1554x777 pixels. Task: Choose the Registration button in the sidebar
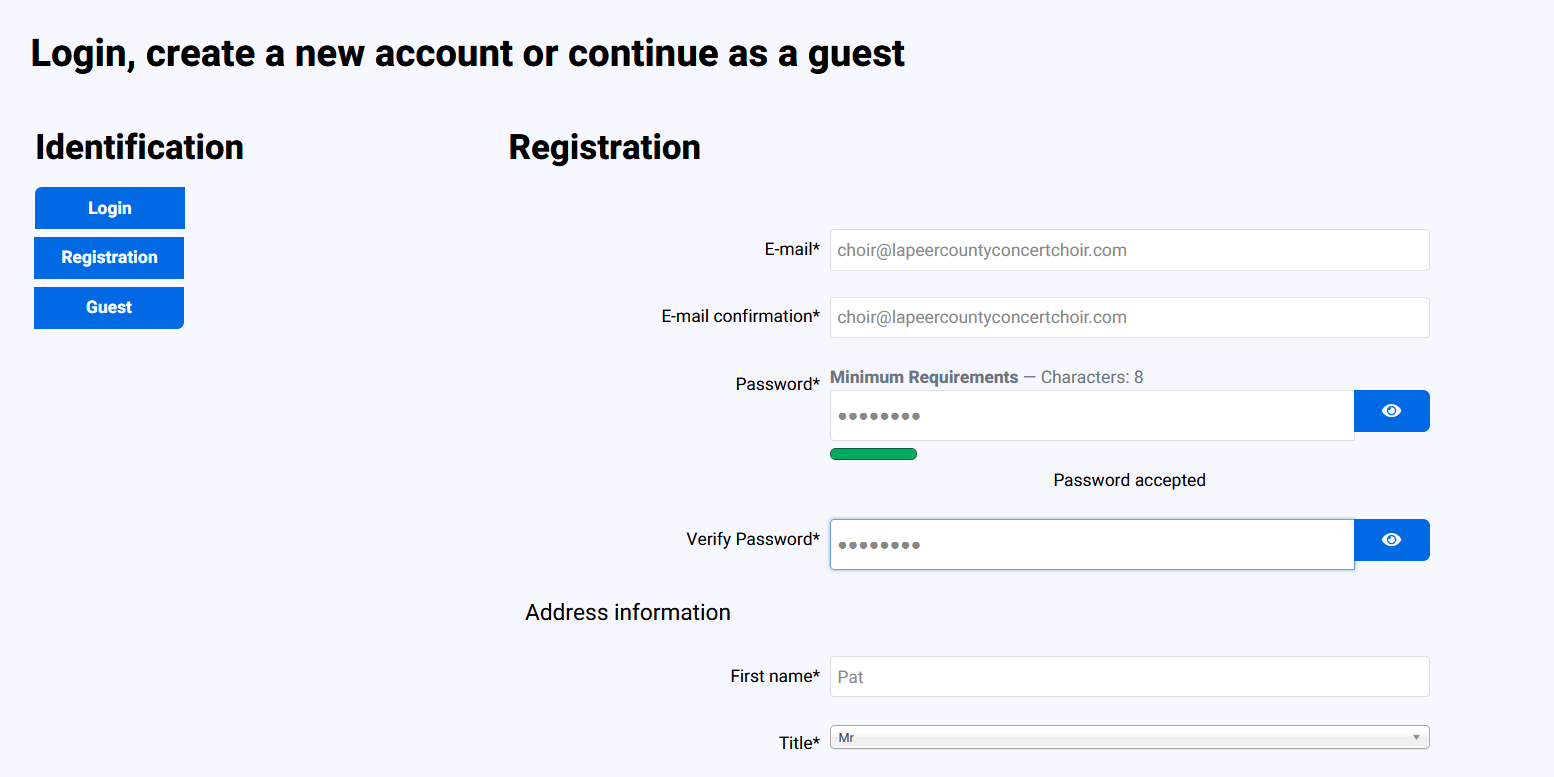(109, 258)
